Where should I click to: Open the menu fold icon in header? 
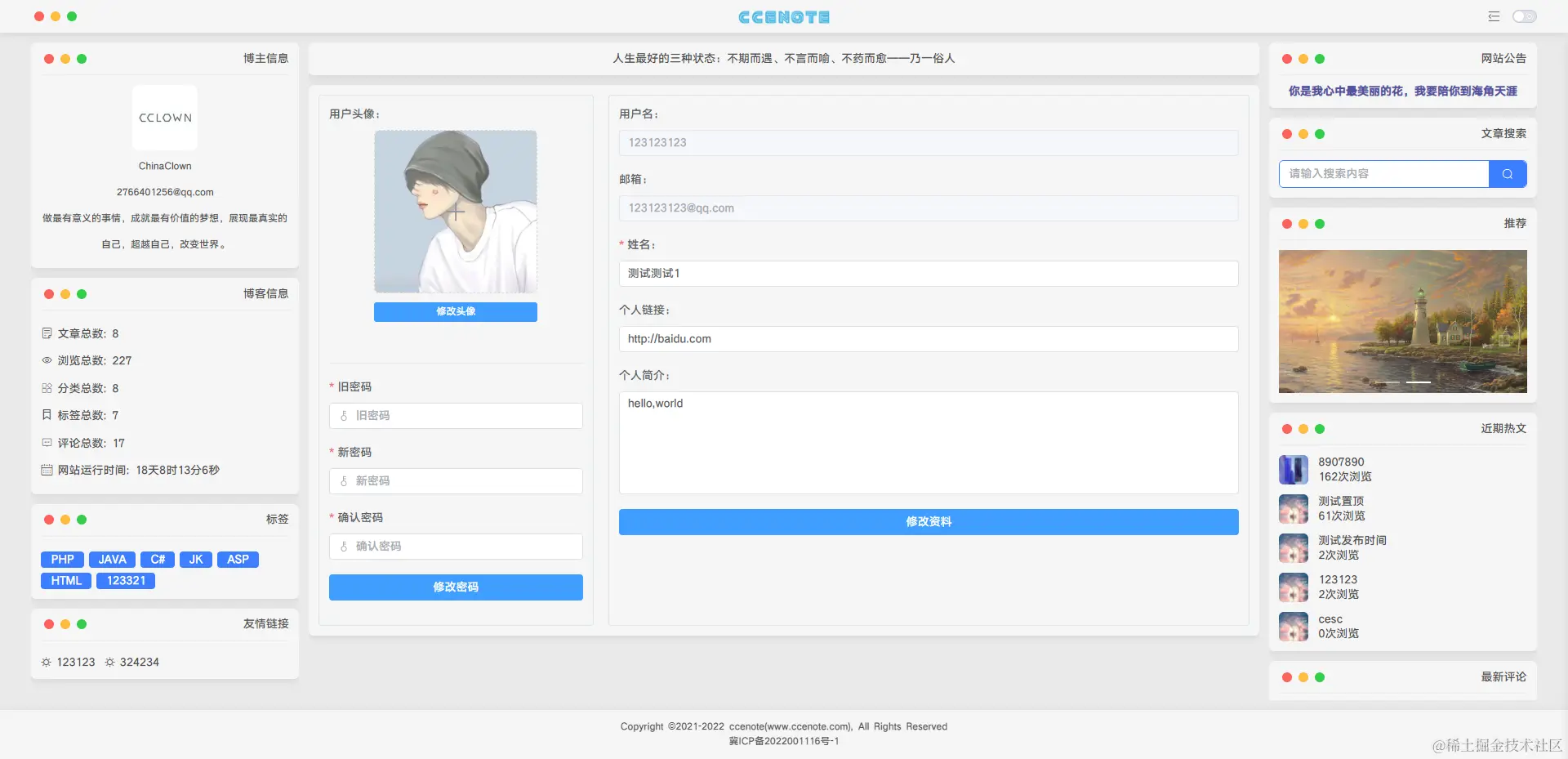tap(1494, 16)
